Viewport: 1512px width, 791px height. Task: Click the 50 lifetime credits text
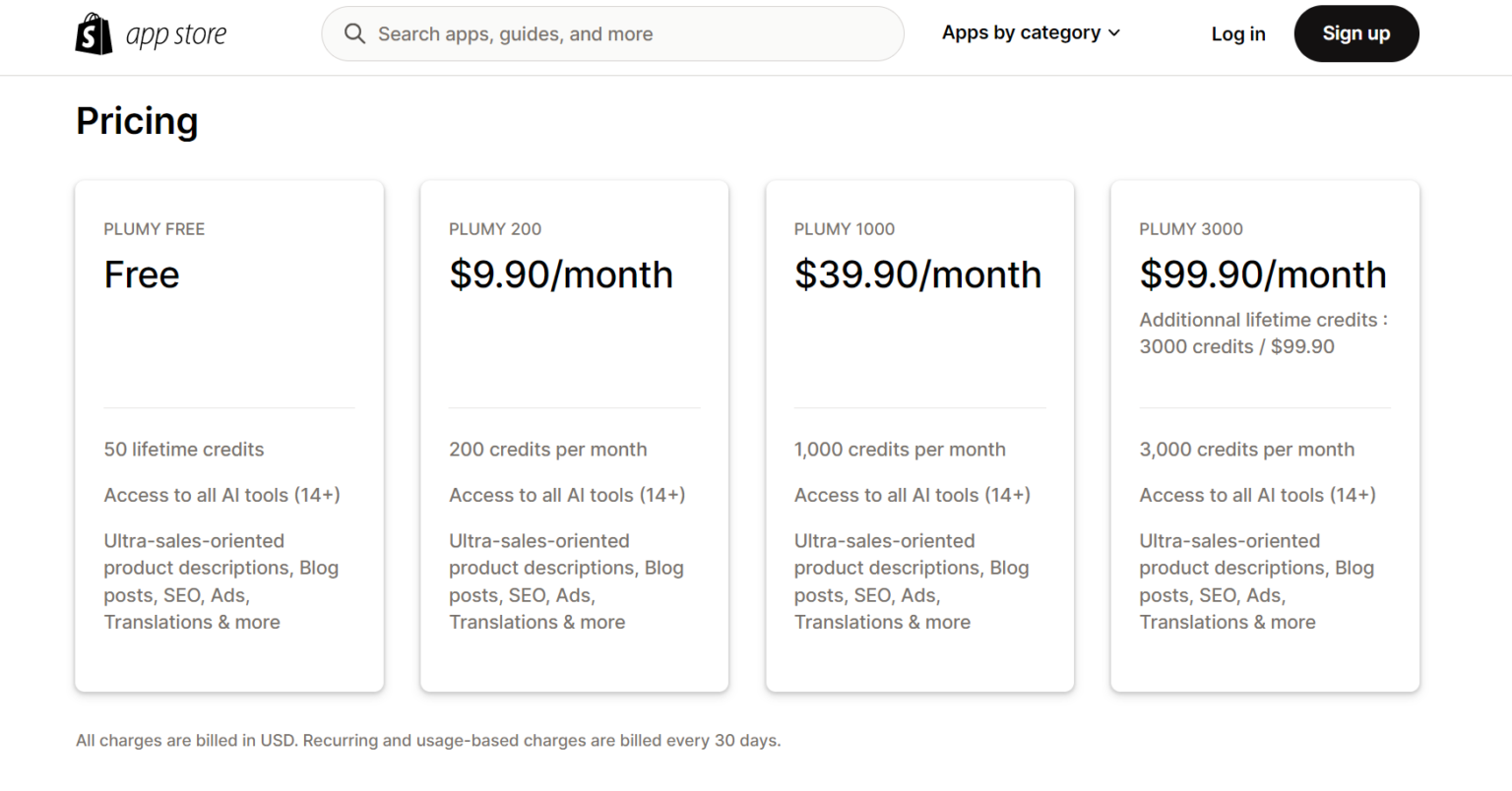184,450
